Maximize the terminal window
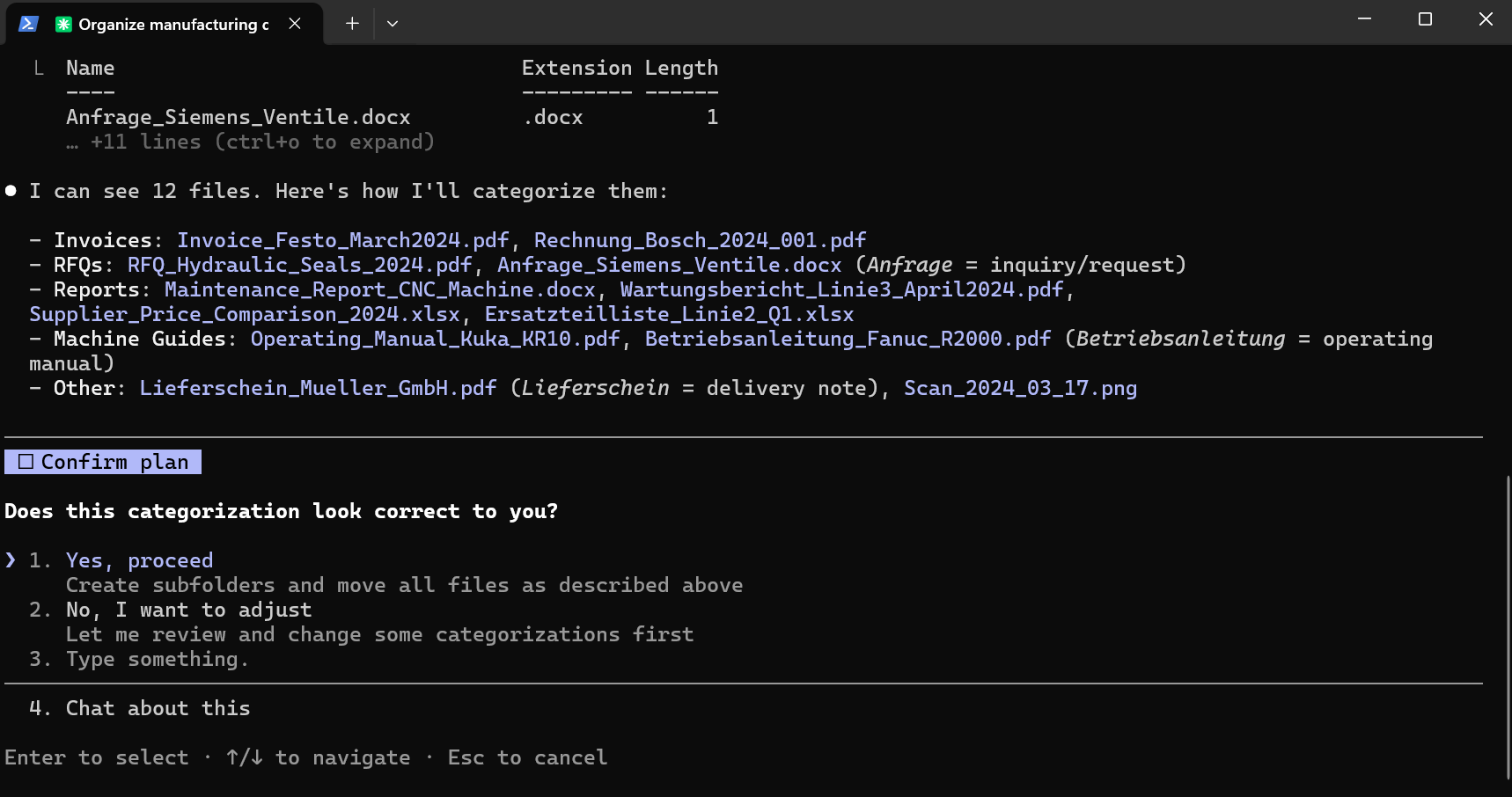 (1425, 19)
